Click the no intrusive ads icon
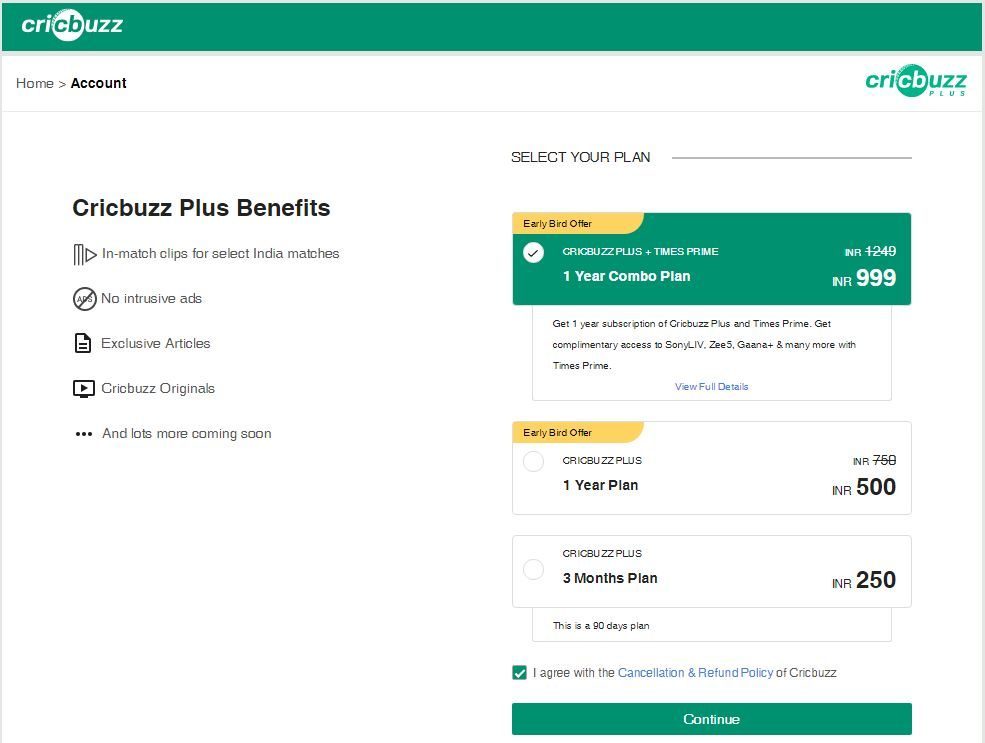 tap(84, 299)
